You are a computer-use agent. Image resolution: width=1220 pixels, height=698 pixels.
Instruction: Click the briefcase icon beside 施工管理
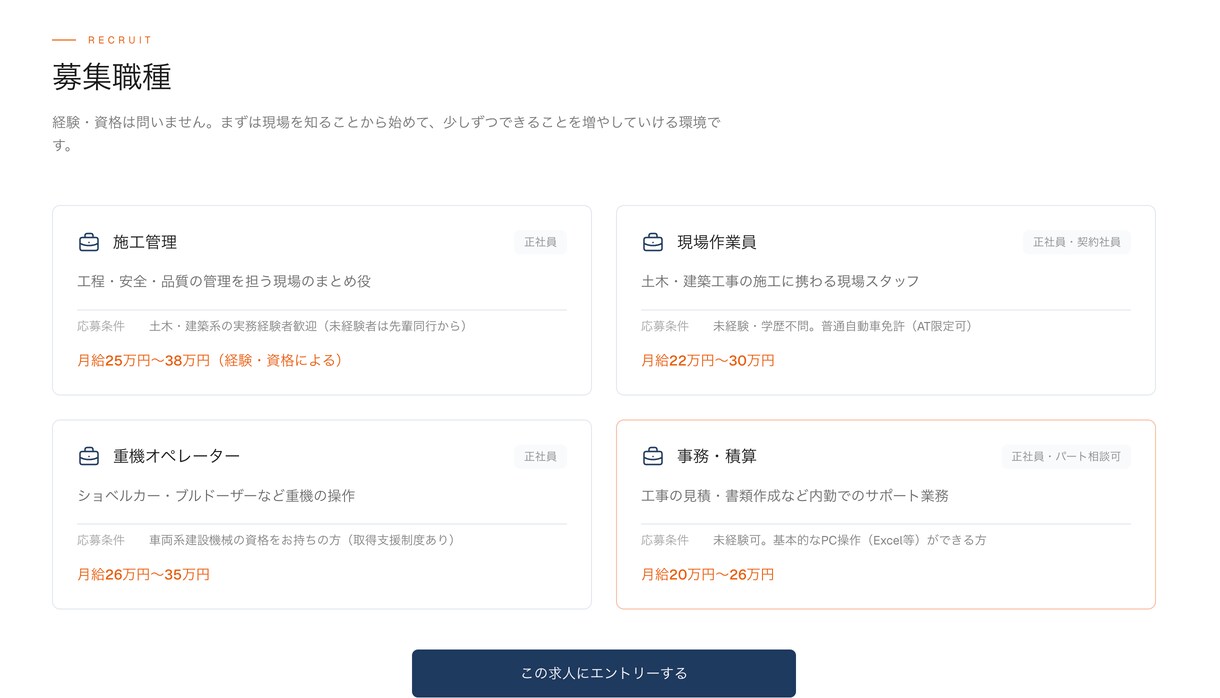[x=89, y=242]
